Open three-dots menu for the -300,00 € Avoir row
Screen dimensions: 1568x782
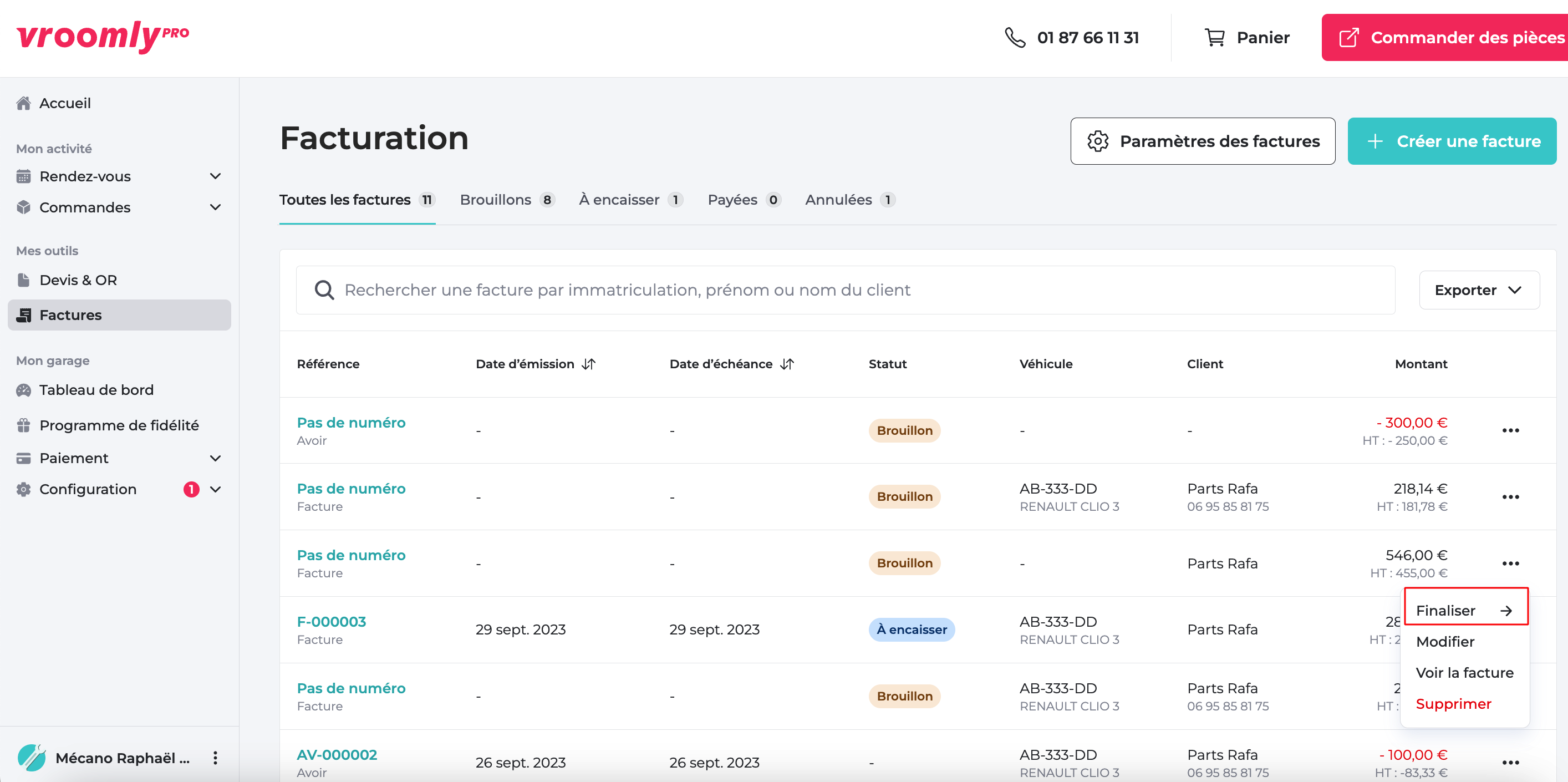(x=1510, y=430)
